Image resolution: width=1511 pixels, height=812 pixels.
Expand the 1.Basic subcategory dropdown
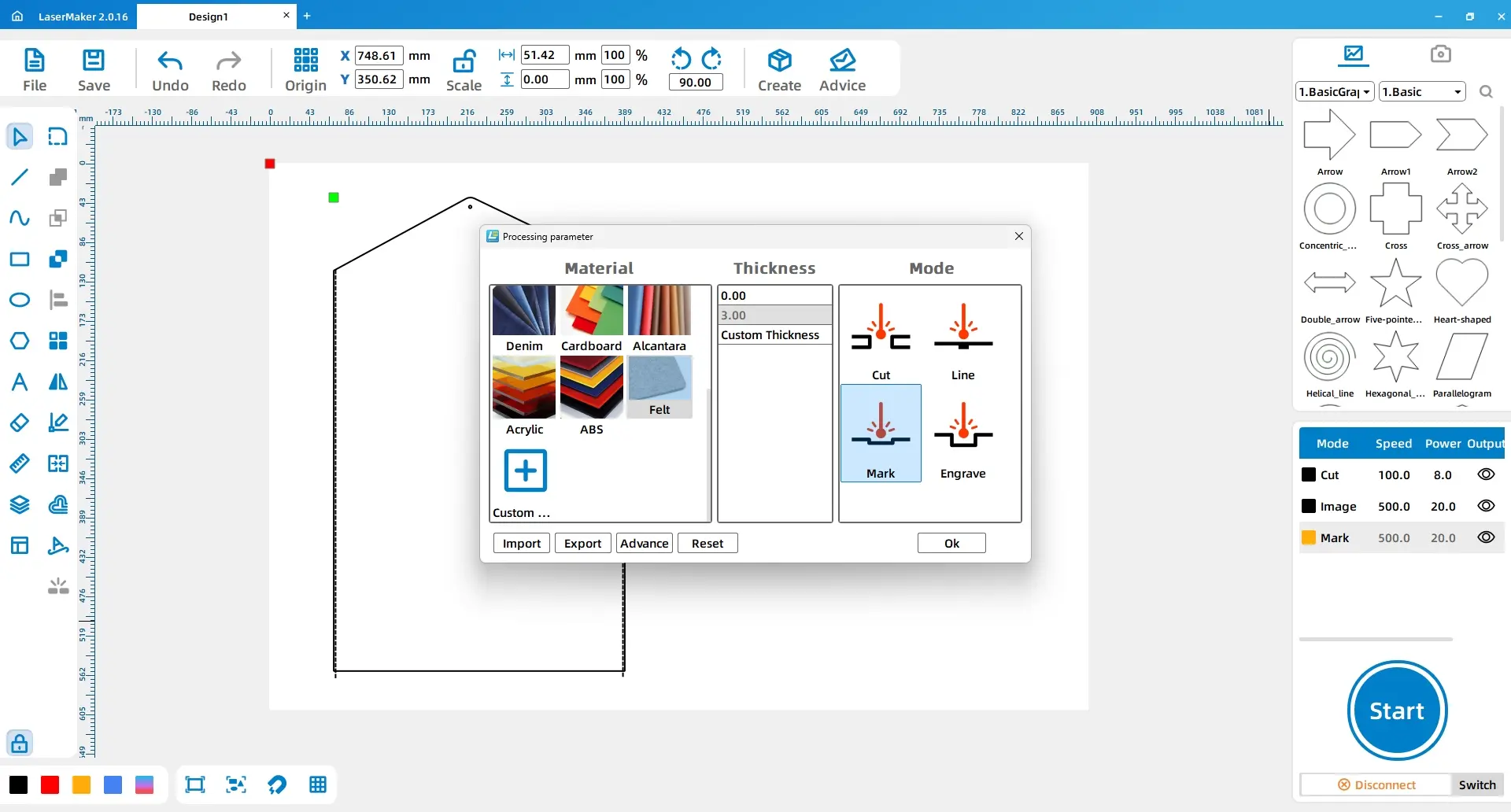[1422, 92]
